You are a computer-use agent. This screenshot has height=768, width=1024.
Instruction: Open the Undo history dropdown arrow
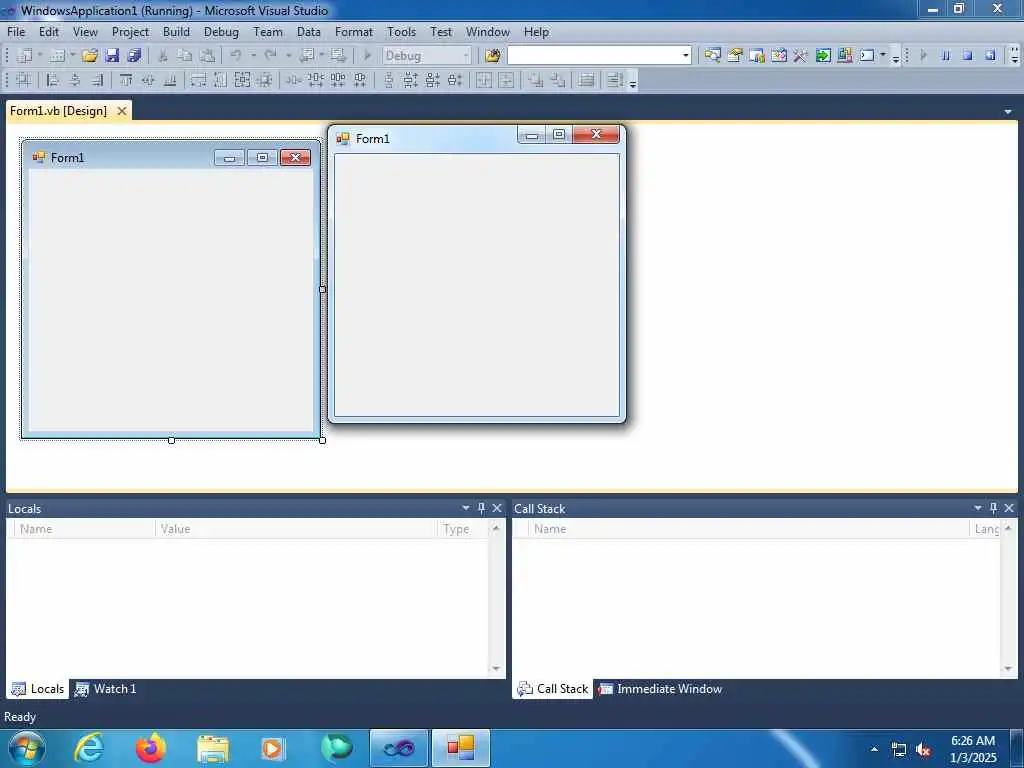pyautogui.click(x=253, y=56)
